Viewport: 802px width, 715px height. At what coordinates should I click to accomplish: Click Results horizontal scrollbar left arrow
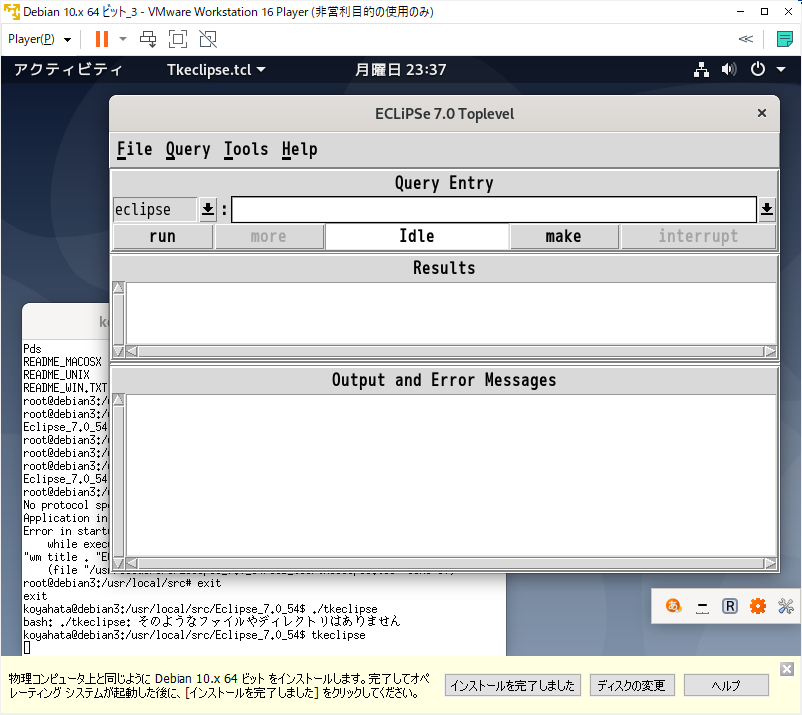(x=132, y=351)
